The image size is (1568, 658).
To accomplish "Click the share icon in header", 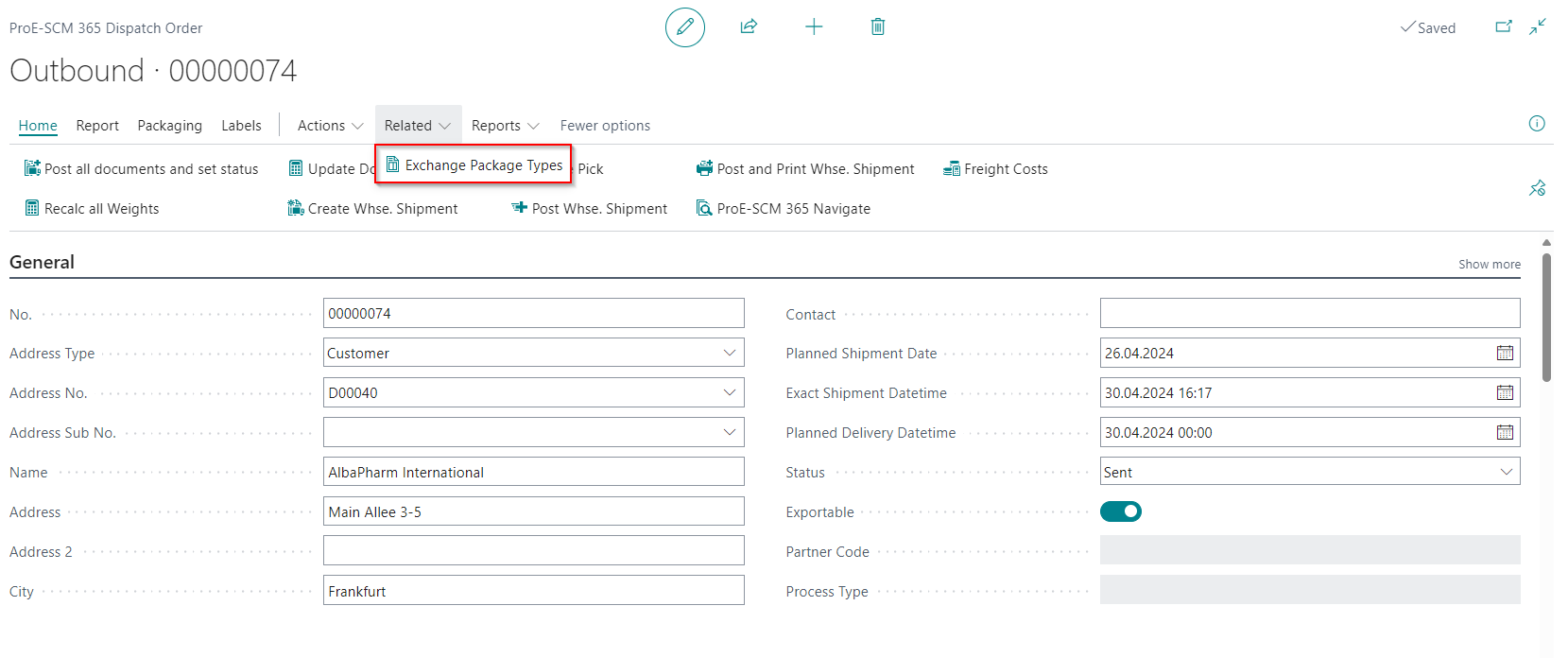I will pyautogui.click(x=749, y=26).
